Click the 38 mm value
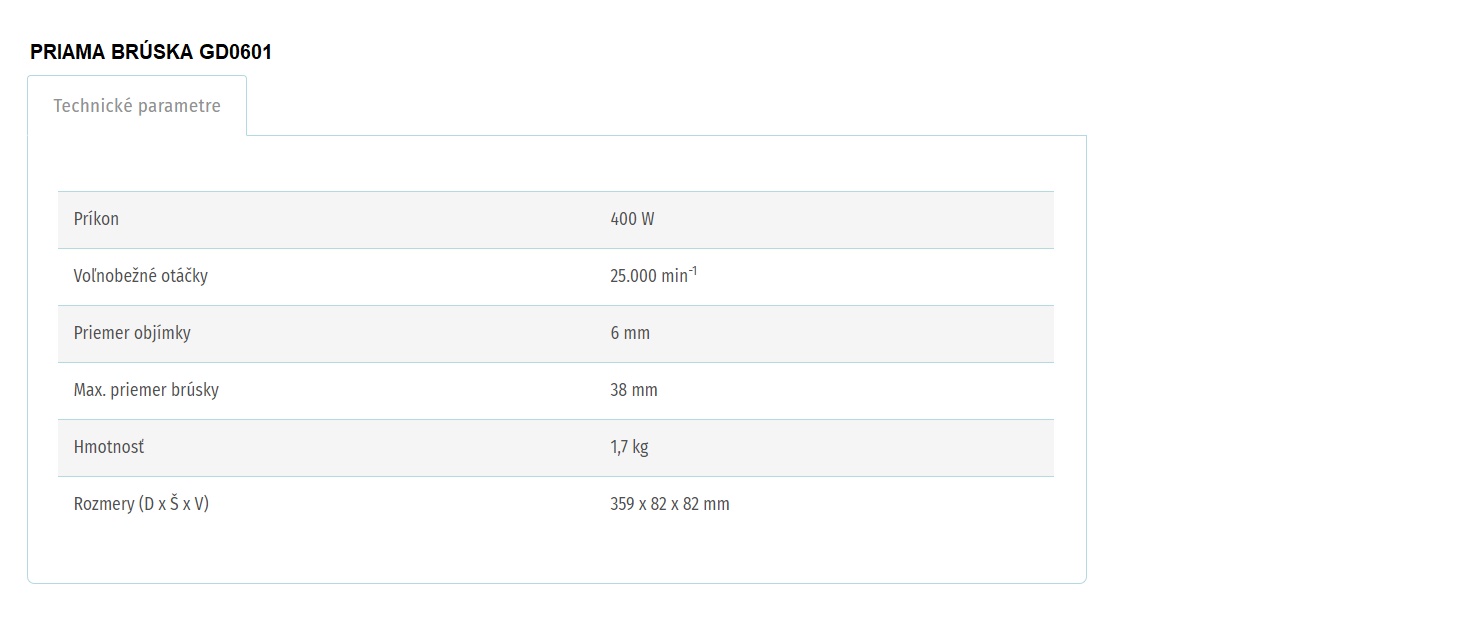The width and height of the screenshot is (1474, 622). pos(634,390)
